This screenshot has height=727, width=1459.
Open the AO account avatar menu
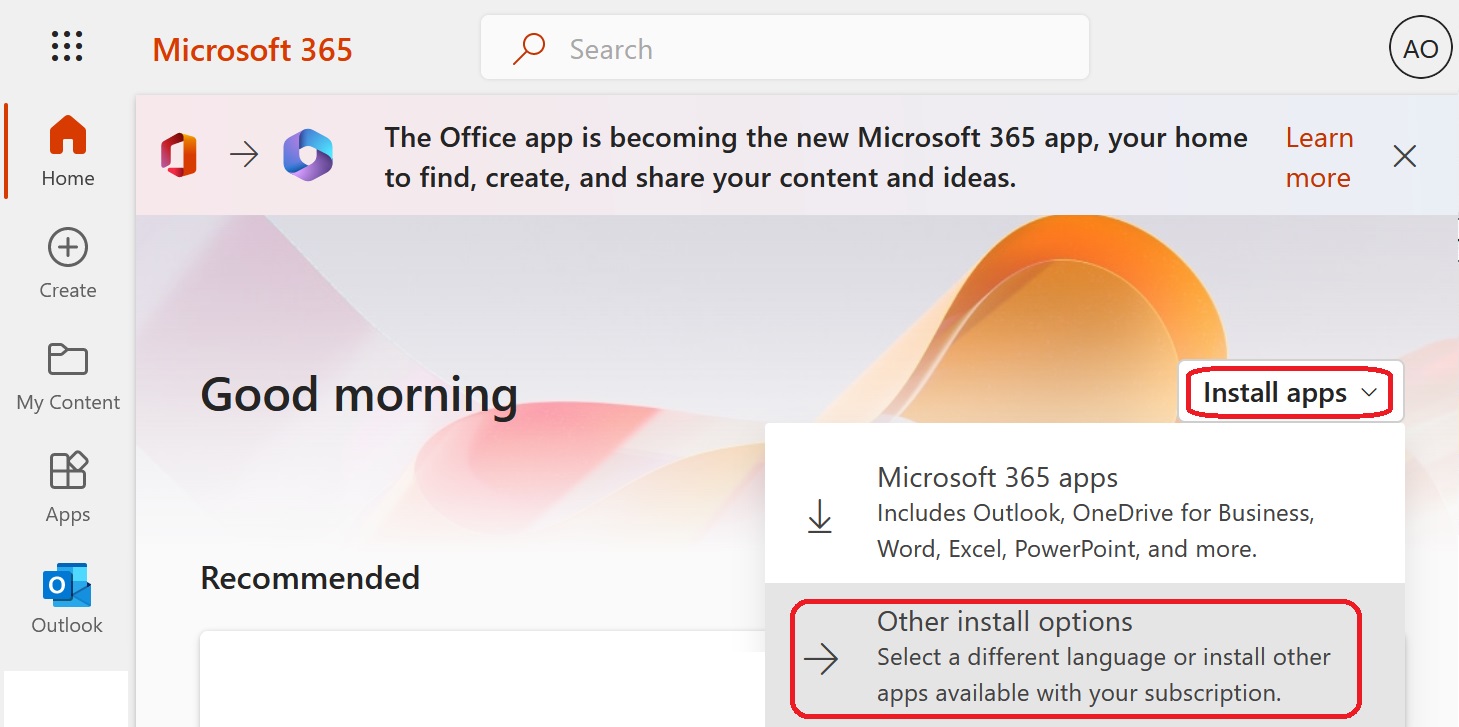tap(1420, 48)
